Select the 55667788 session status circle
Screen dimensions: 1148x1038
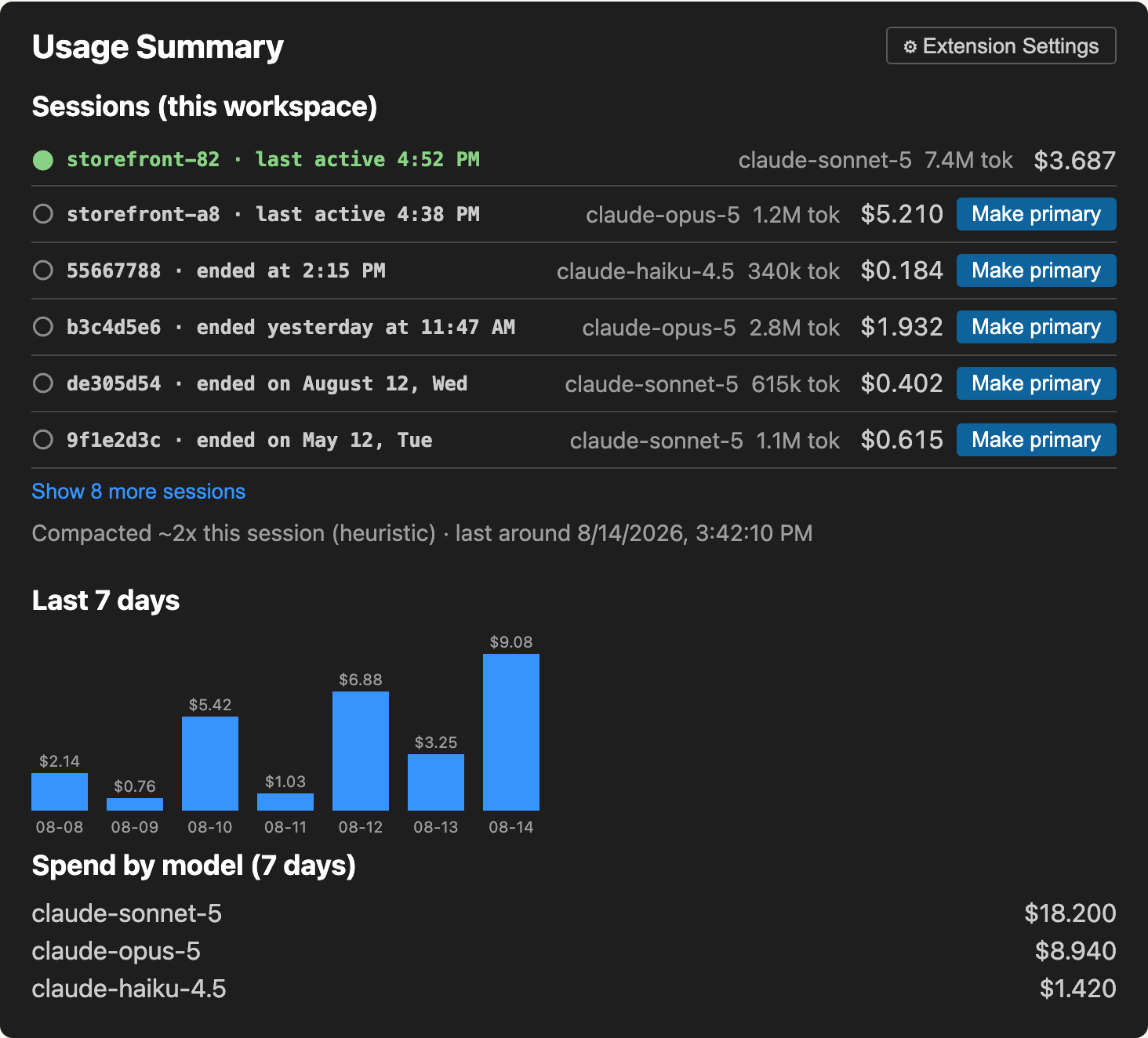(43, 270)
